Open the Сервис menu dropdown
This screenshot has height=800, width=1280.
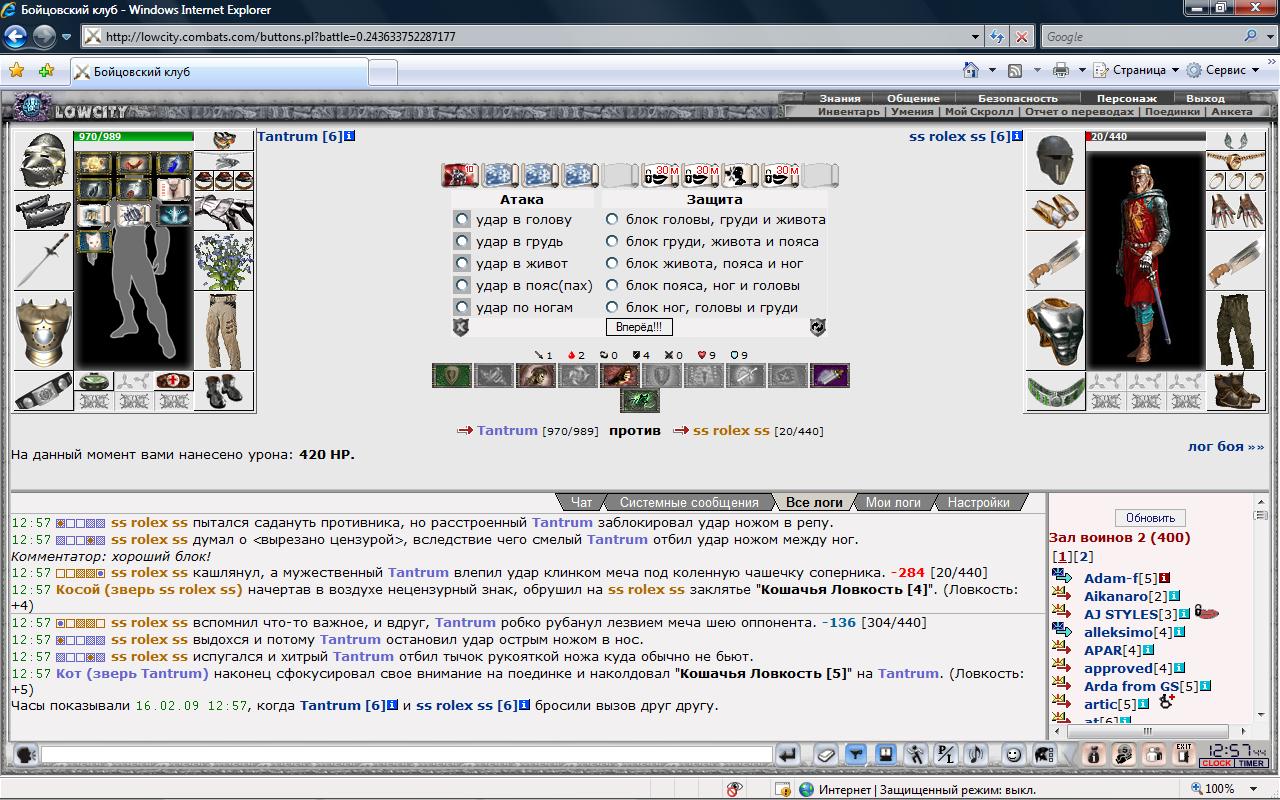(1222, 70)
